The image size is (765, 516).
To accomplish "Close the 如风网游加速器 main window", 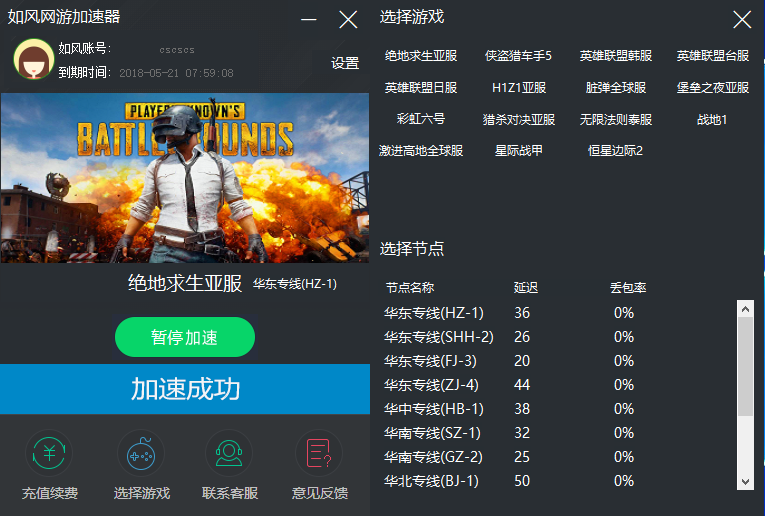I will click(x=348, y=20).
